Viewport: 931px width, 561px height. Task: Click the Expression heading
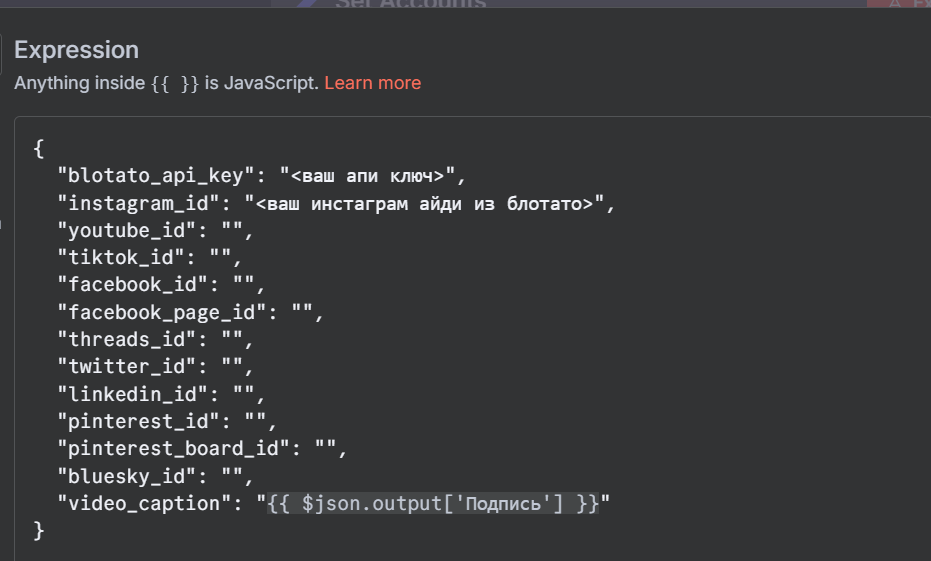pyautogui.click(x=77, y=50)
